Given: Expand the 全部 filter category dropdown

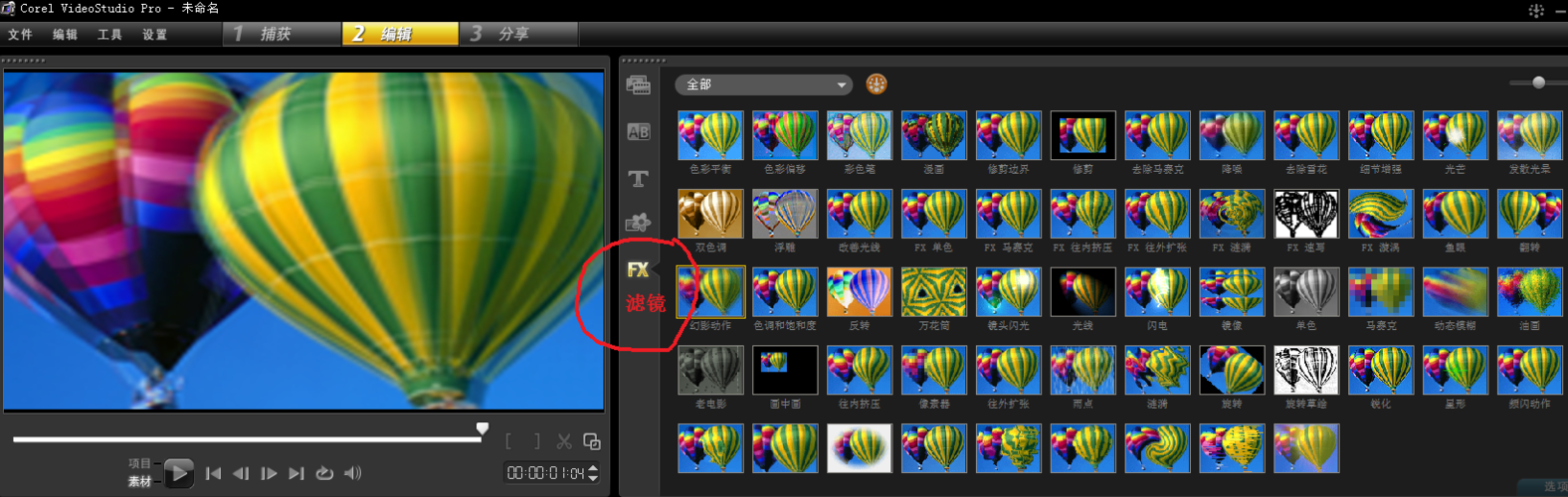Looking at the screenshot, I should pos(764,84).
